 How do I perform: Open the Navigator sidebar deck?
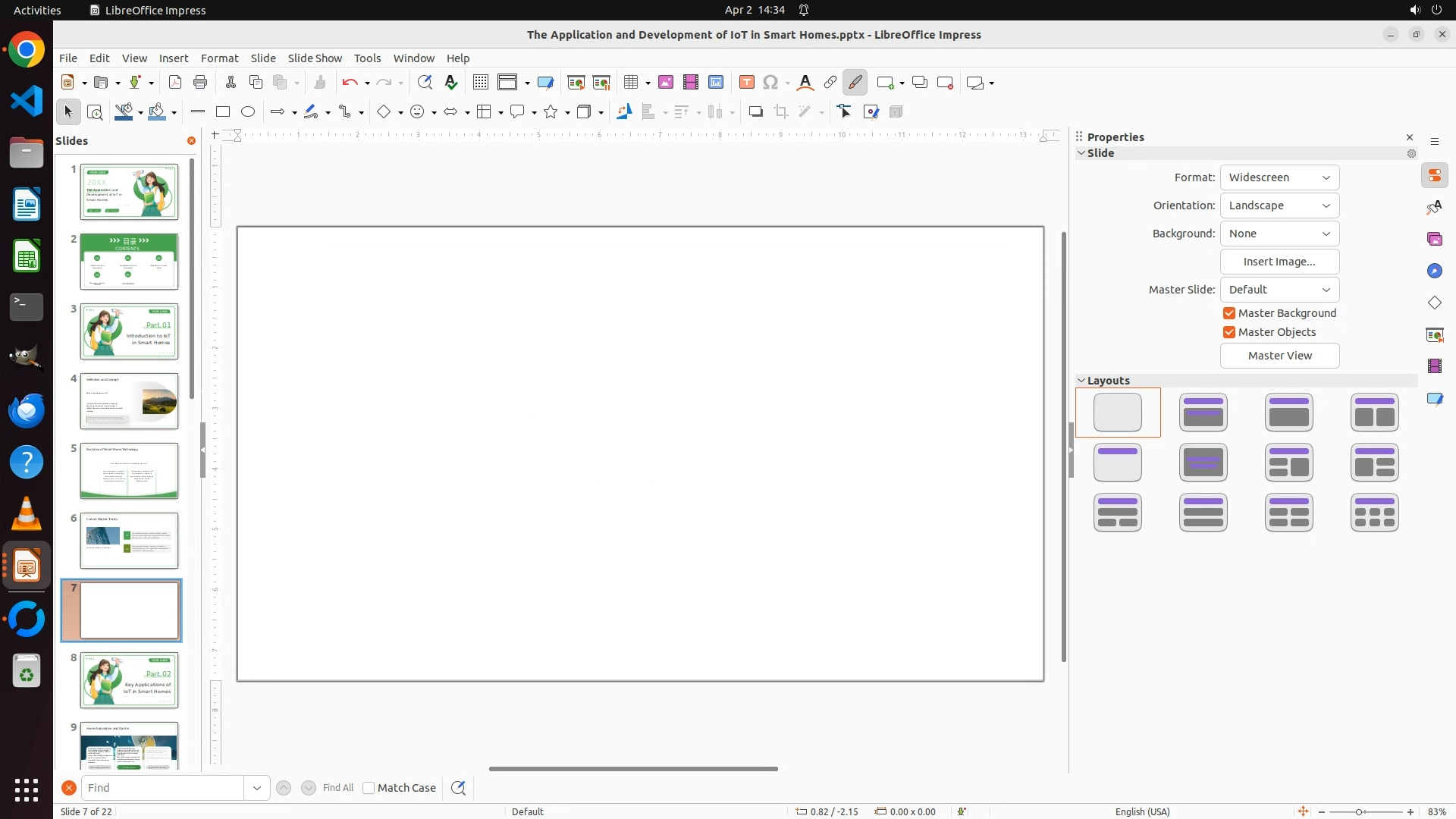[1435, 271]
